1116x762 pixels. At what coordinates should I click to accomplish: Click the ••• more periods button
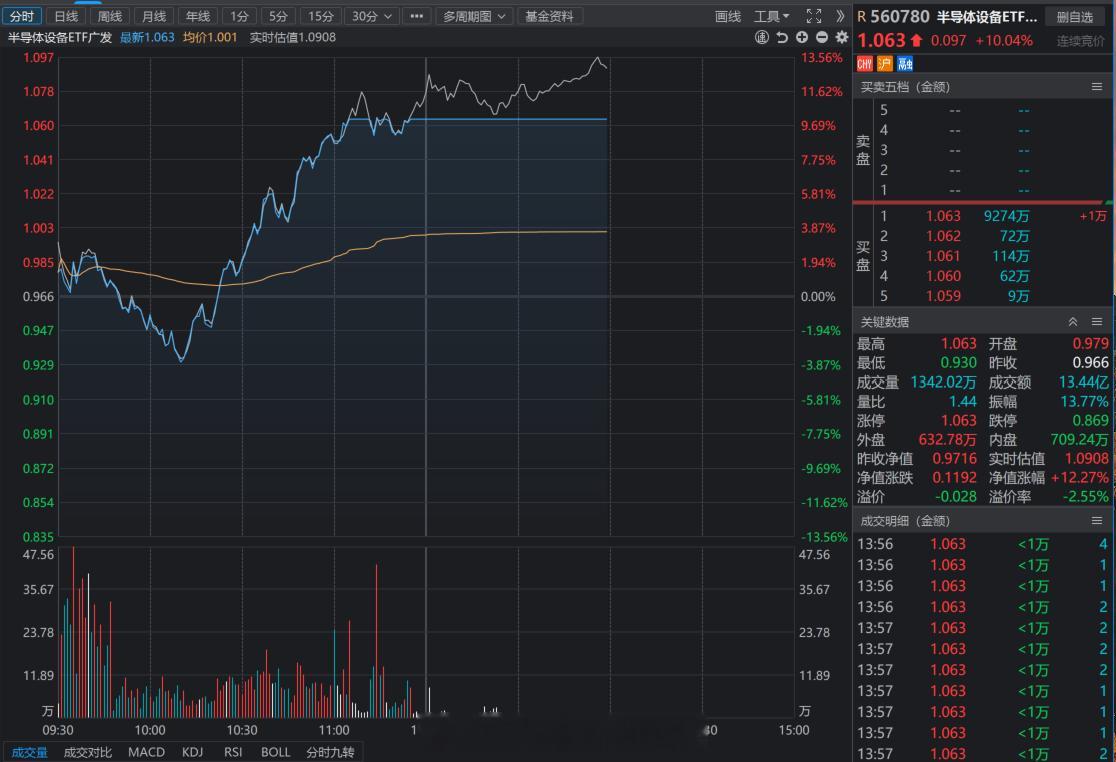click(417, 16)
